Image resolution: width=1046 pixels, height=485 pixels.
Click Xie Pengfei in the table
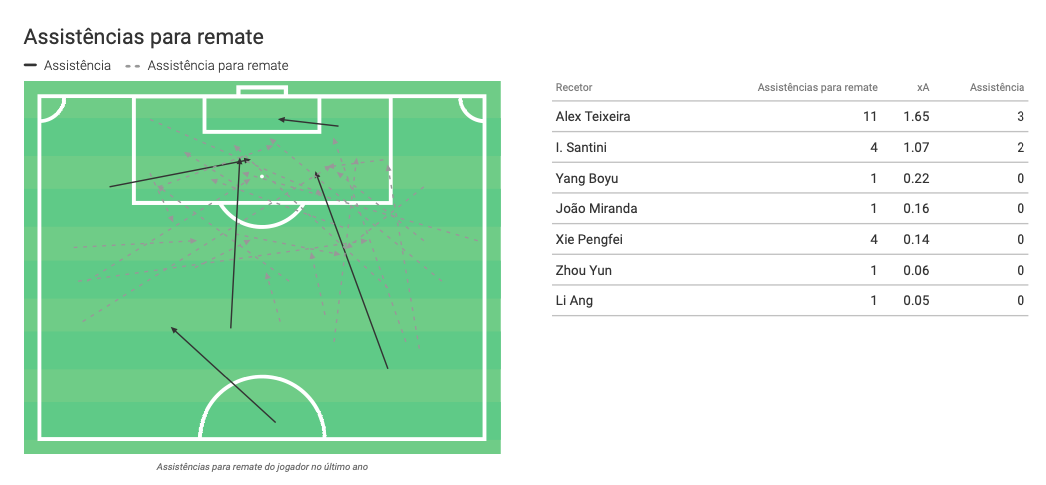coord(589,239)
